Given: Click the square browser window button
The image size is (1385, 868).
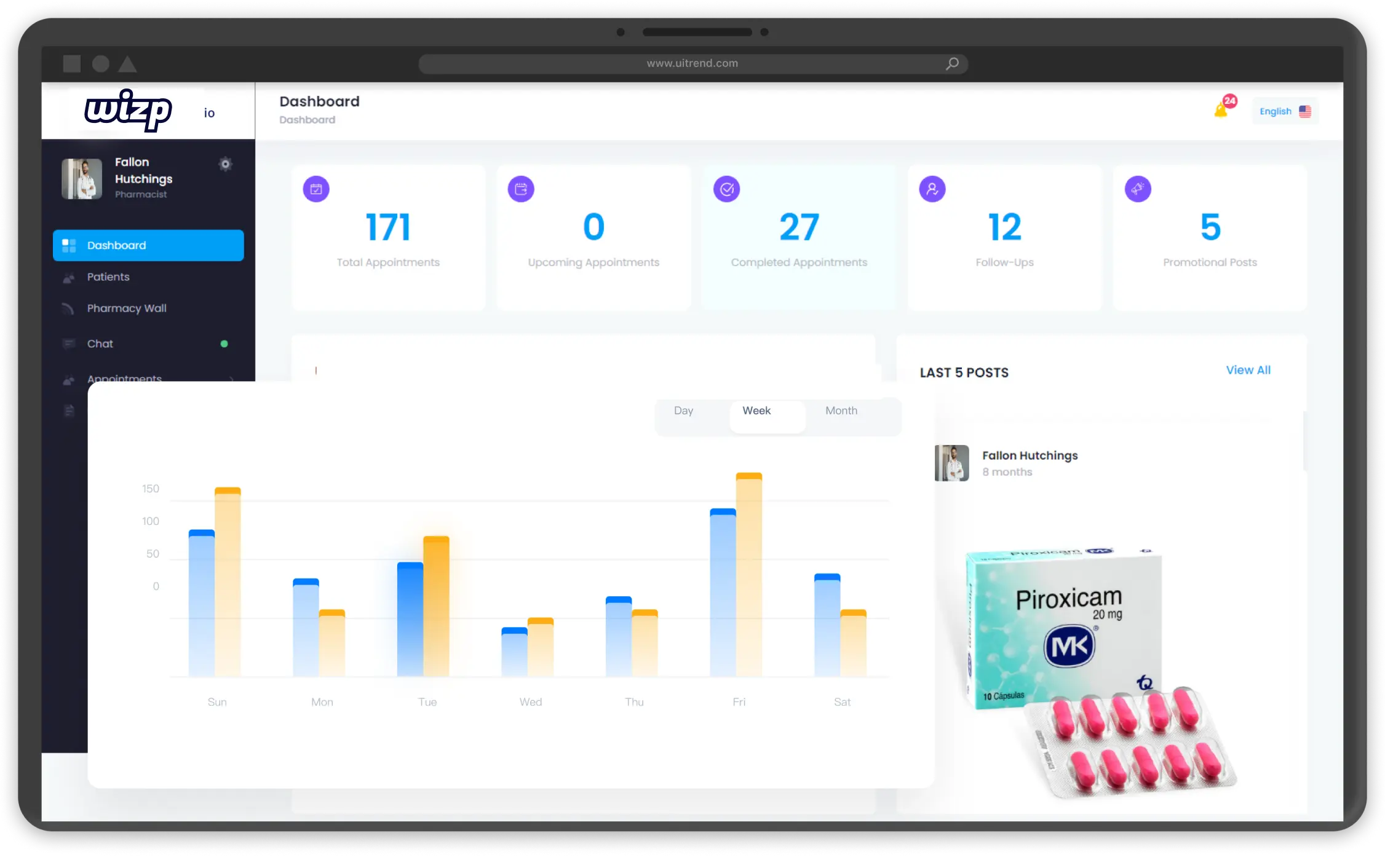Looking at the screenshot, I should [x=72, y=63].
